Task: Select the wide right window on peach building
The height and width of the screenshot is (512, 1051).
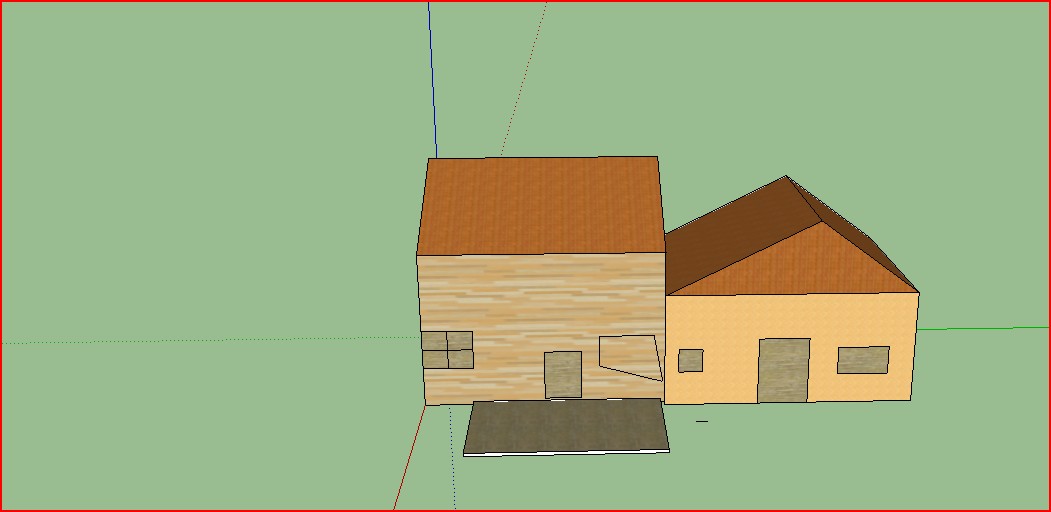Action: pos(863,360)
